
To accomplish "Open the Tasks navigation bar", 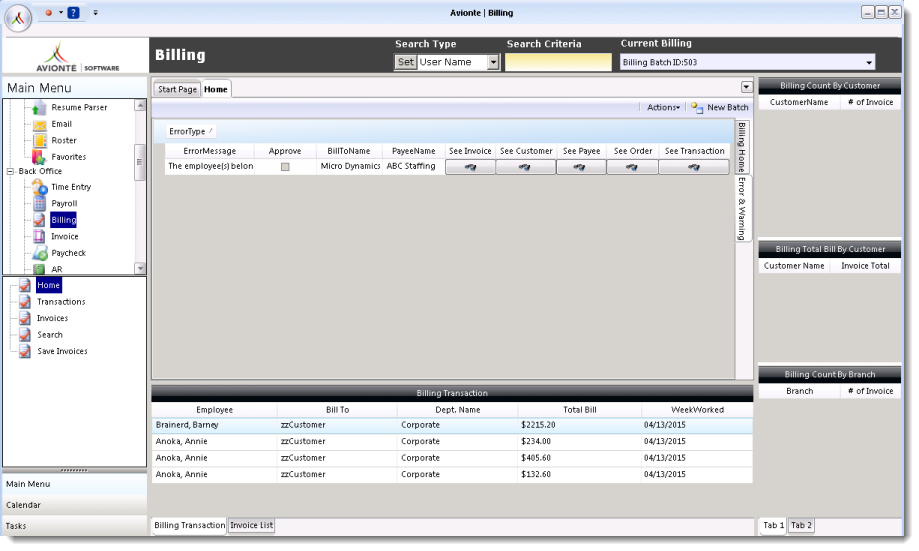I will pyautogui.click(x=74, y=526).
